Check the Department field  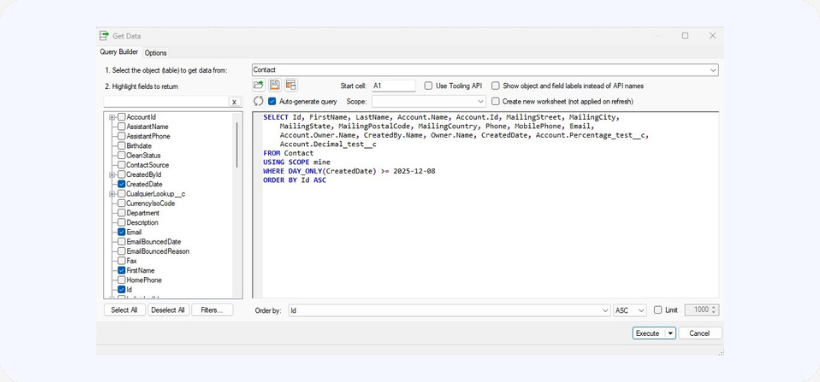point(121,213)
